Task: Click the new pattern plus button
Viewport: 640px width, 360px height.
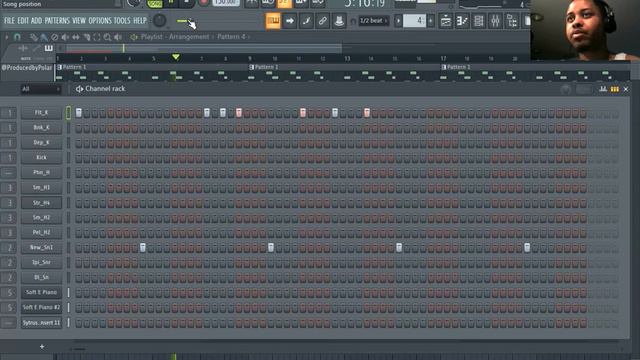Action: (x=431, y=21)
